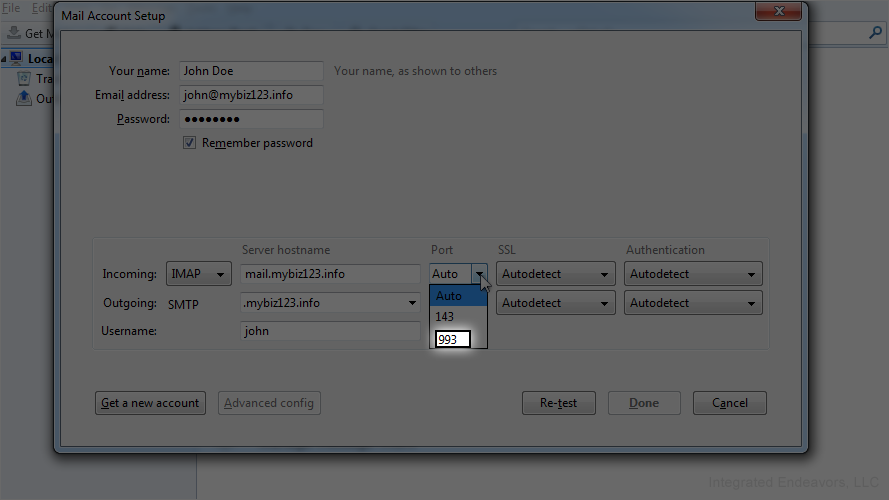This screenshot has width=889, height=500.
Task: Open the File menu
Action: [11, 8]
